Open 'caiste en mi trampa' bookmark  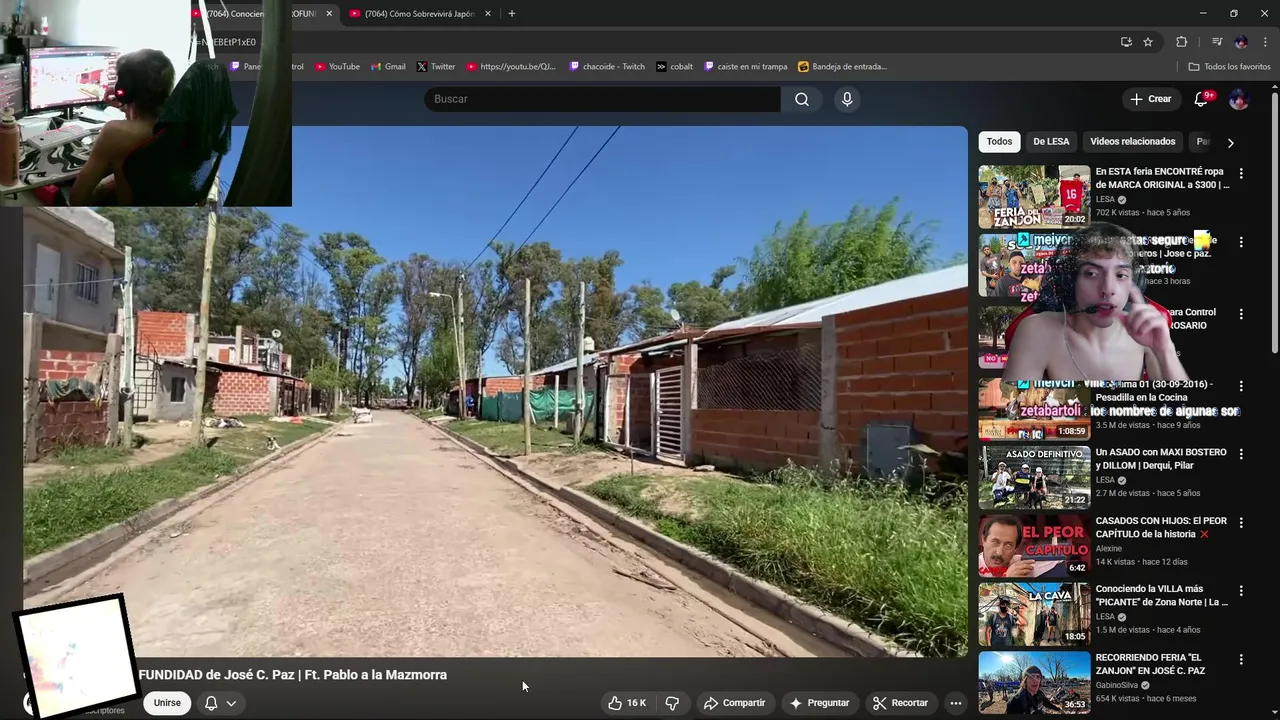(x=746, y=67)
